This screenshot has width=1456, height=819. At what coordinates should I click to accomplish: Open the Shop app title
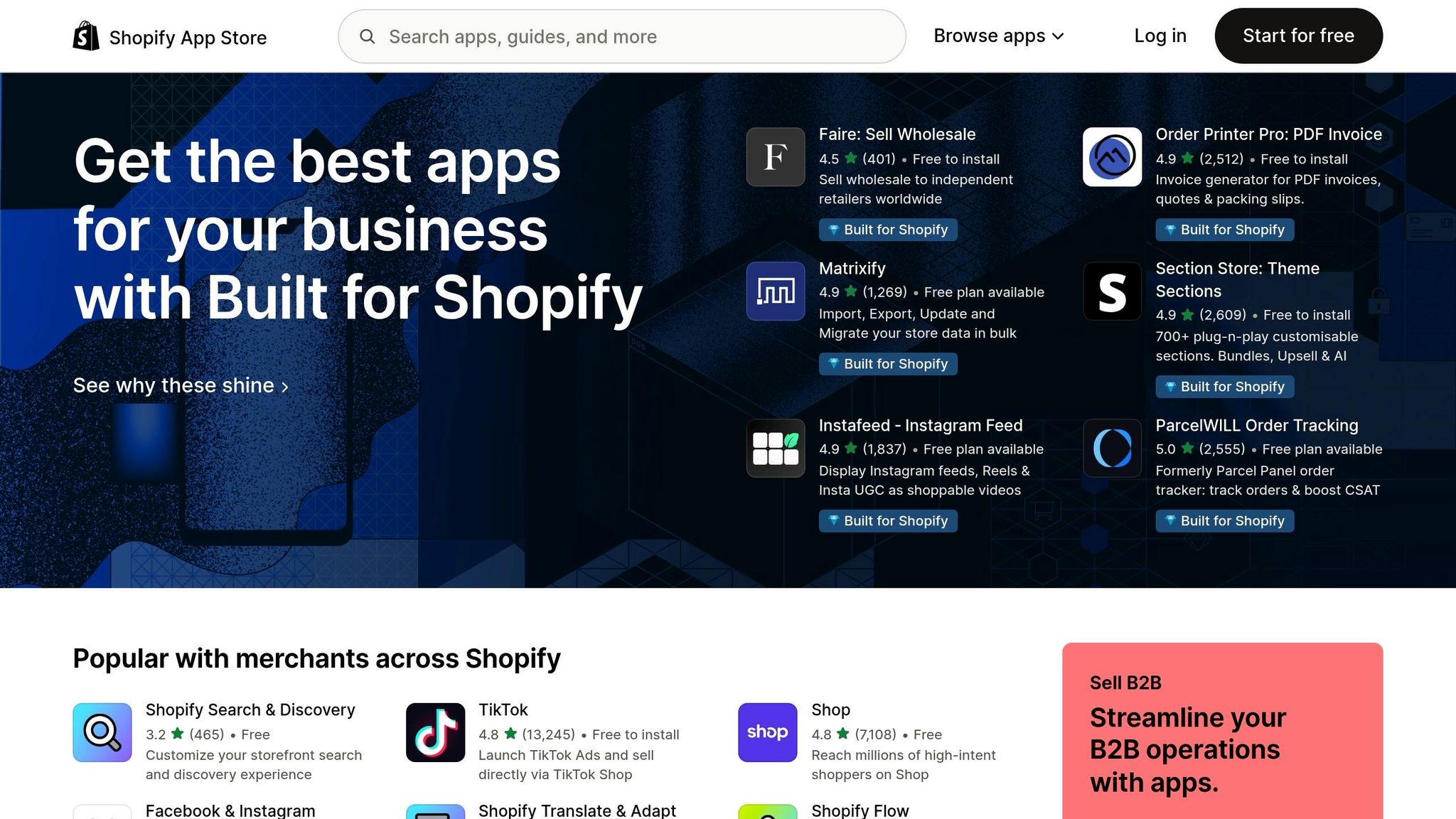click(831, 710)
